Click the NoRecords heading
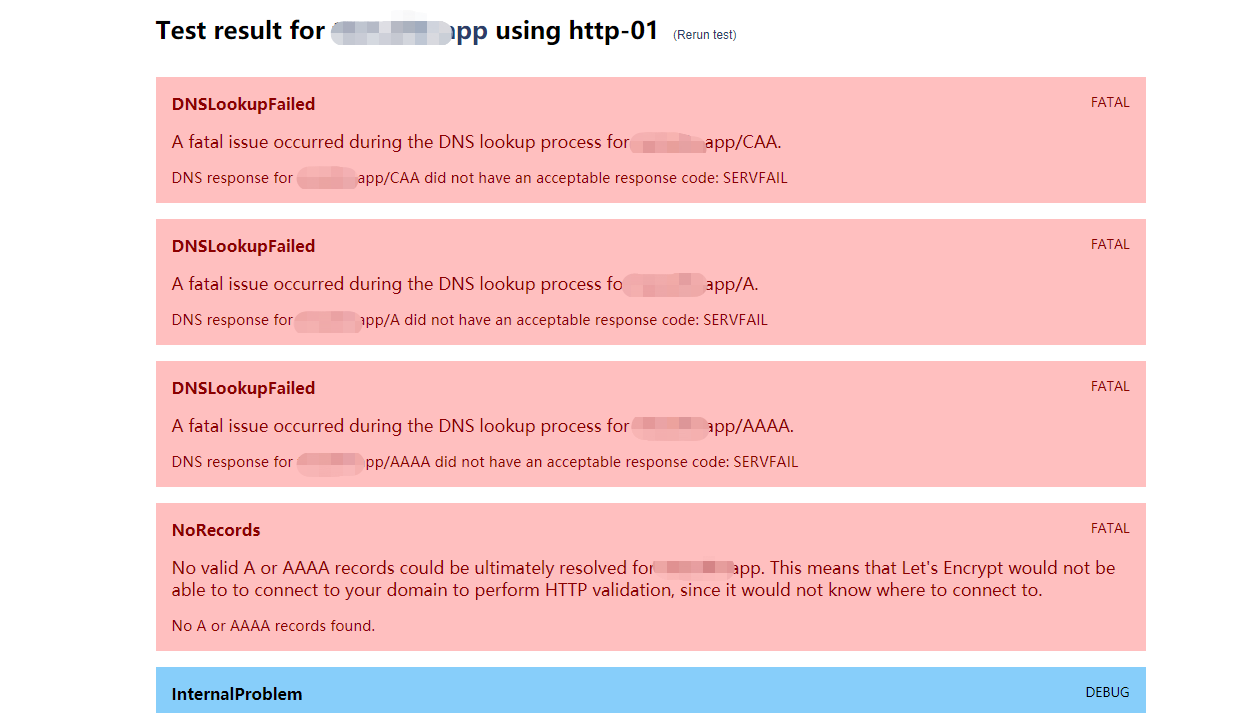The height and width of the screenshot is (713, 1240). point(216,530)
